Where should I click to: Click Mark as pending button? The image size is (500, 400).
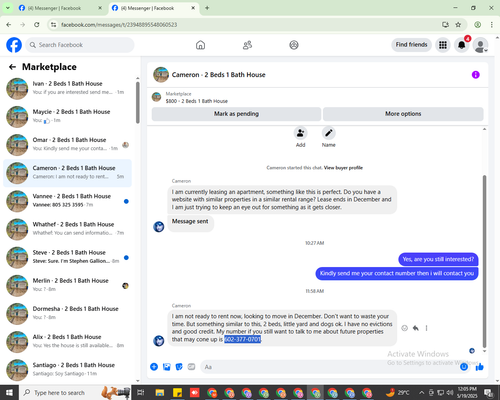coord(236,114)
